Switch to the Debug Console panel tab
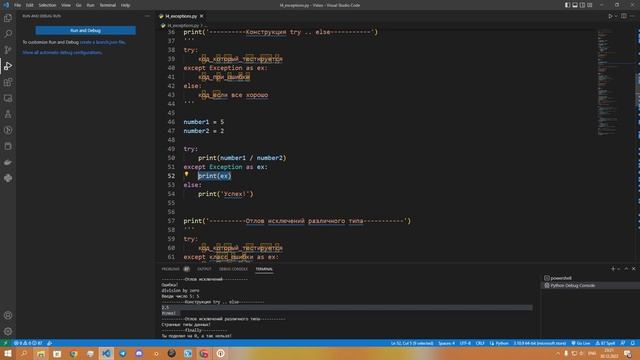This screenshot has width=640, height=360. pyautogui.click(x=233, y=269)
